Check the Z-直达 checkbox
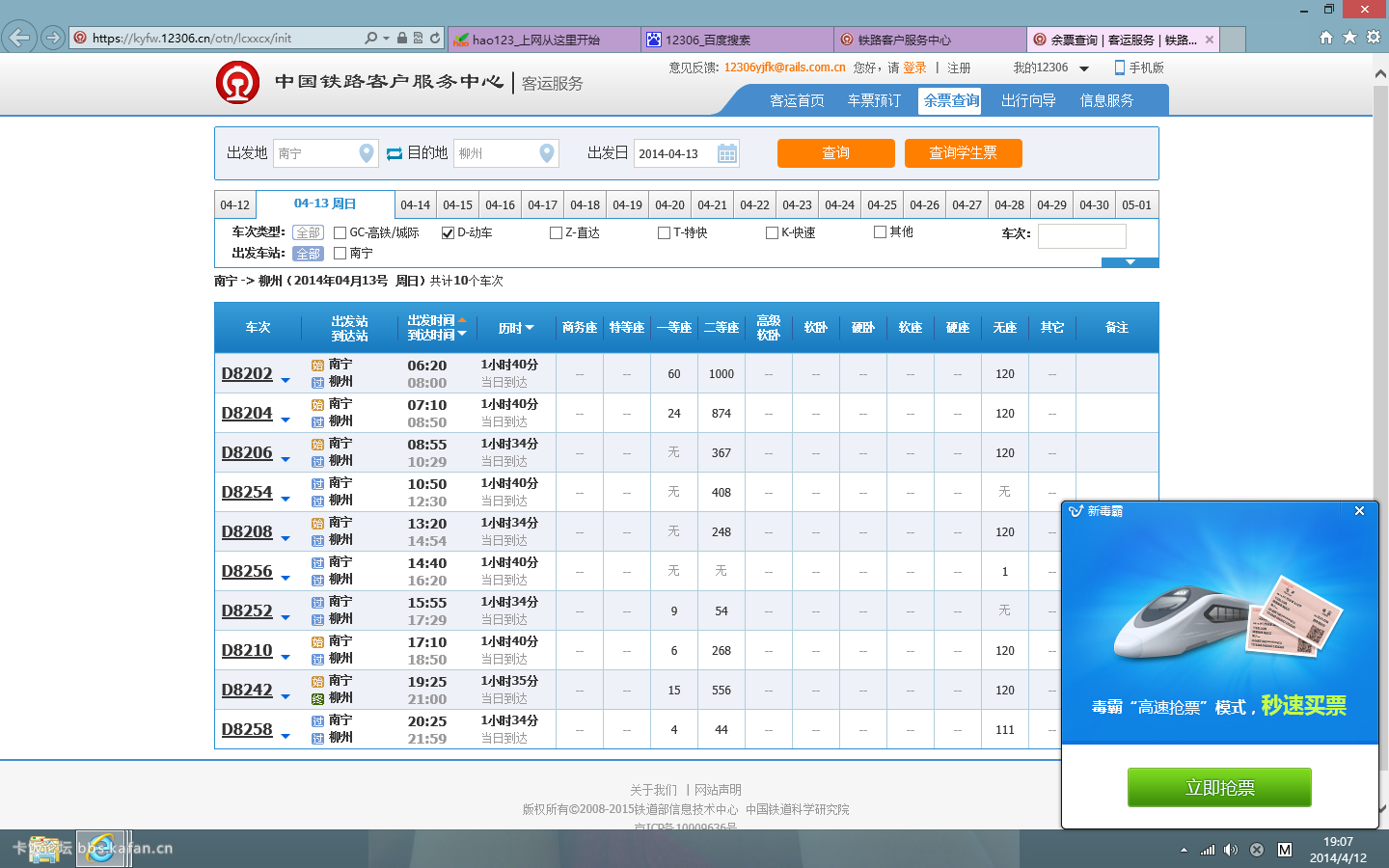The width and height of the screenshot is (1389, 868). pyautogui.click(x=556, y=232)
